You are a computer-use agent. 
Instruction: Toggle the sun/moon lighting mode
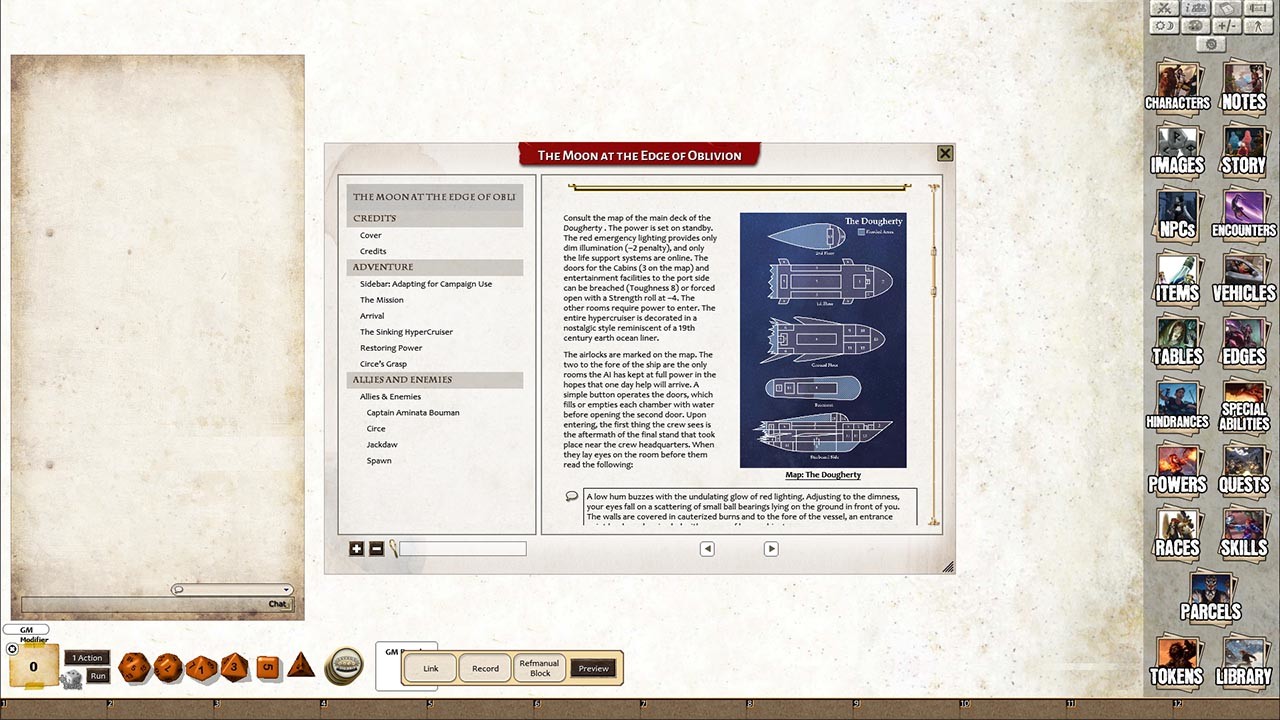tap(1164, 26)
